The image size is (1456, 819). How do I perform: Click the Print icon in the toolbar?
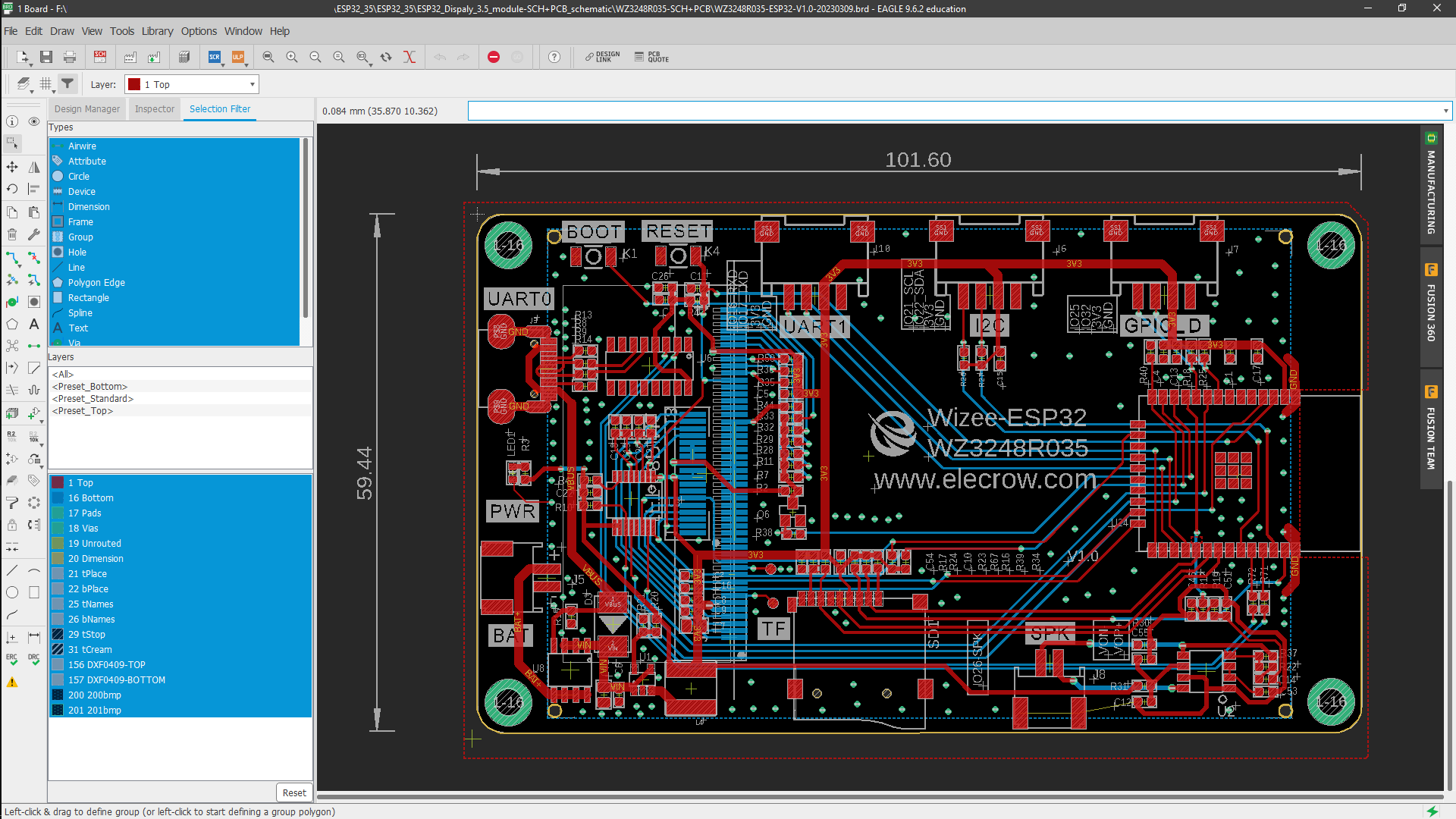[x=70, y=57]
